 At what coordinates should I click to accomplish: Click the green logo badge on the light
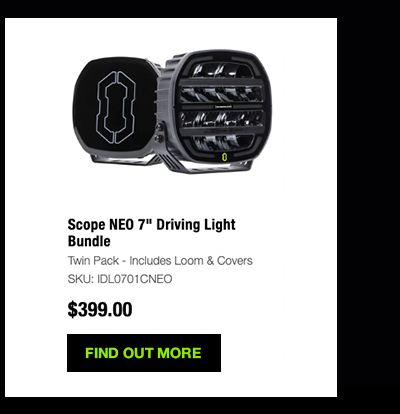tap(225, 156)
